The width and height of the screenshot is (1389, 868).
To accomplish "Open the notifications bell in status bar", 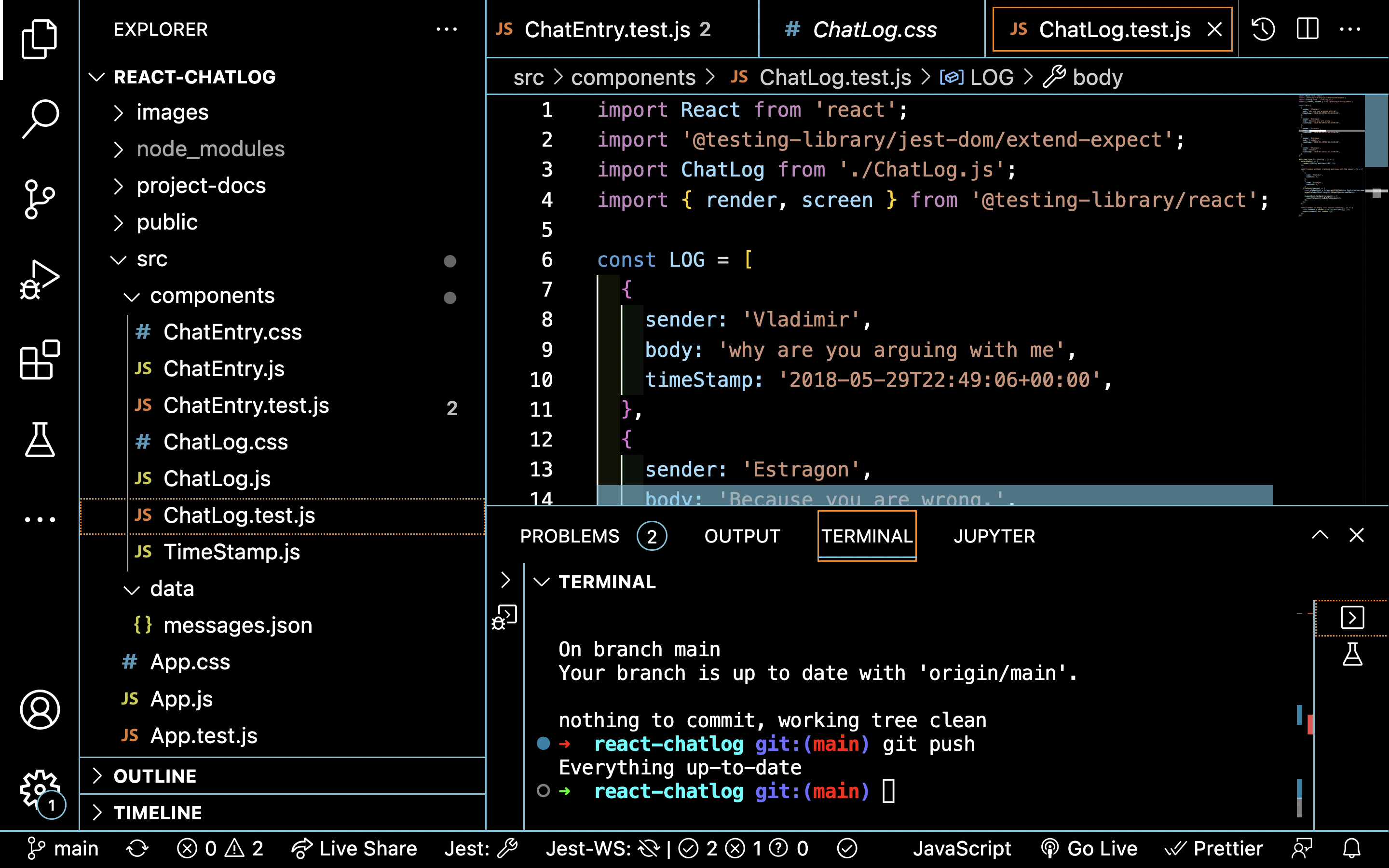I will 1352,849.
